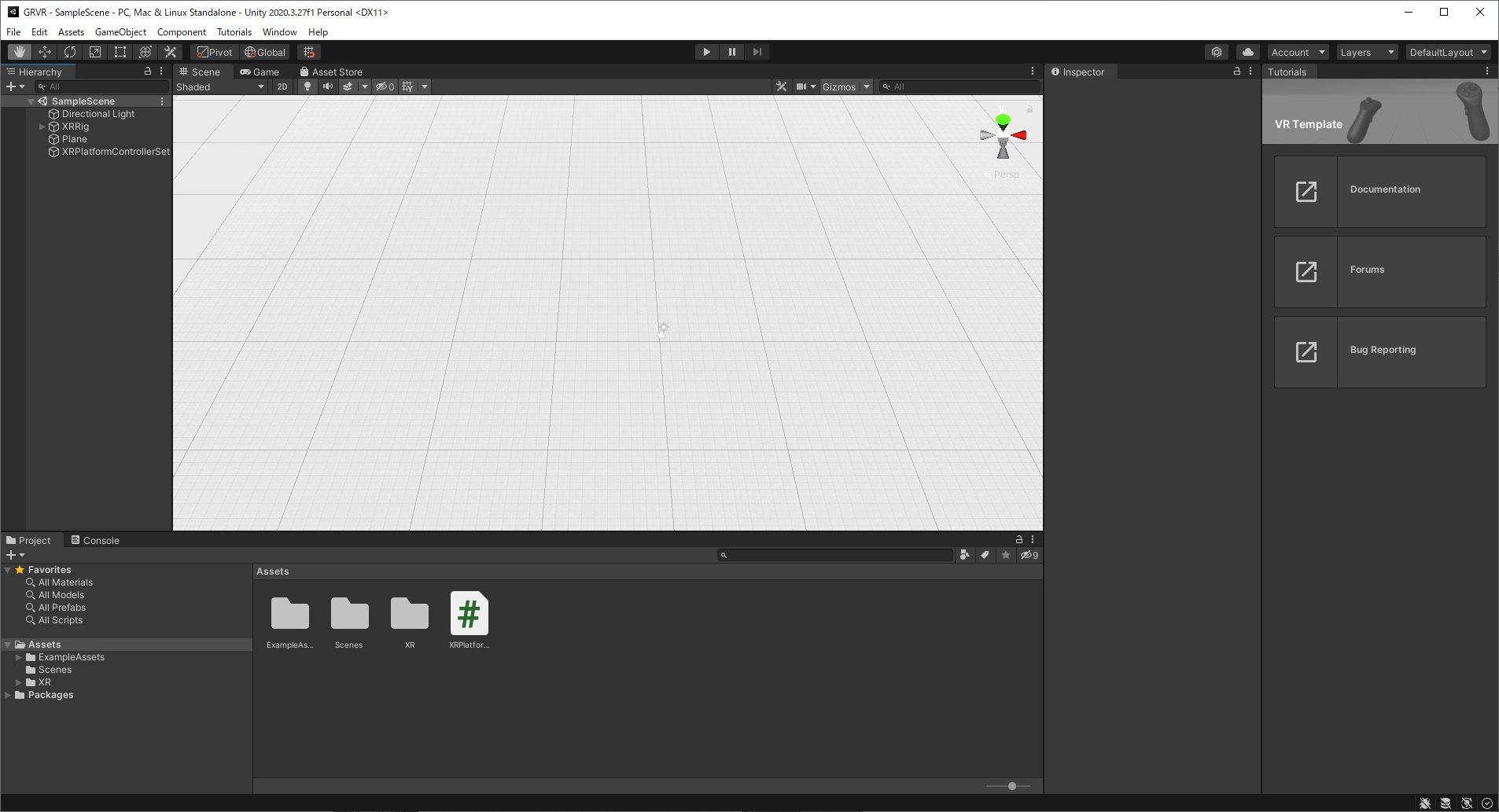The width and height of the screenshot is (1499, 812).
Task: Click the Project search field
Action: pyautogui.click(x=835, y=555)
